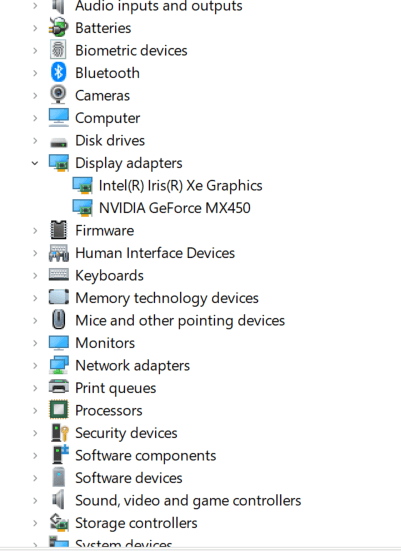Select the Audio inputs and outputs label
The height and width of the screenshot is (551, 401).
click(159, 6)
